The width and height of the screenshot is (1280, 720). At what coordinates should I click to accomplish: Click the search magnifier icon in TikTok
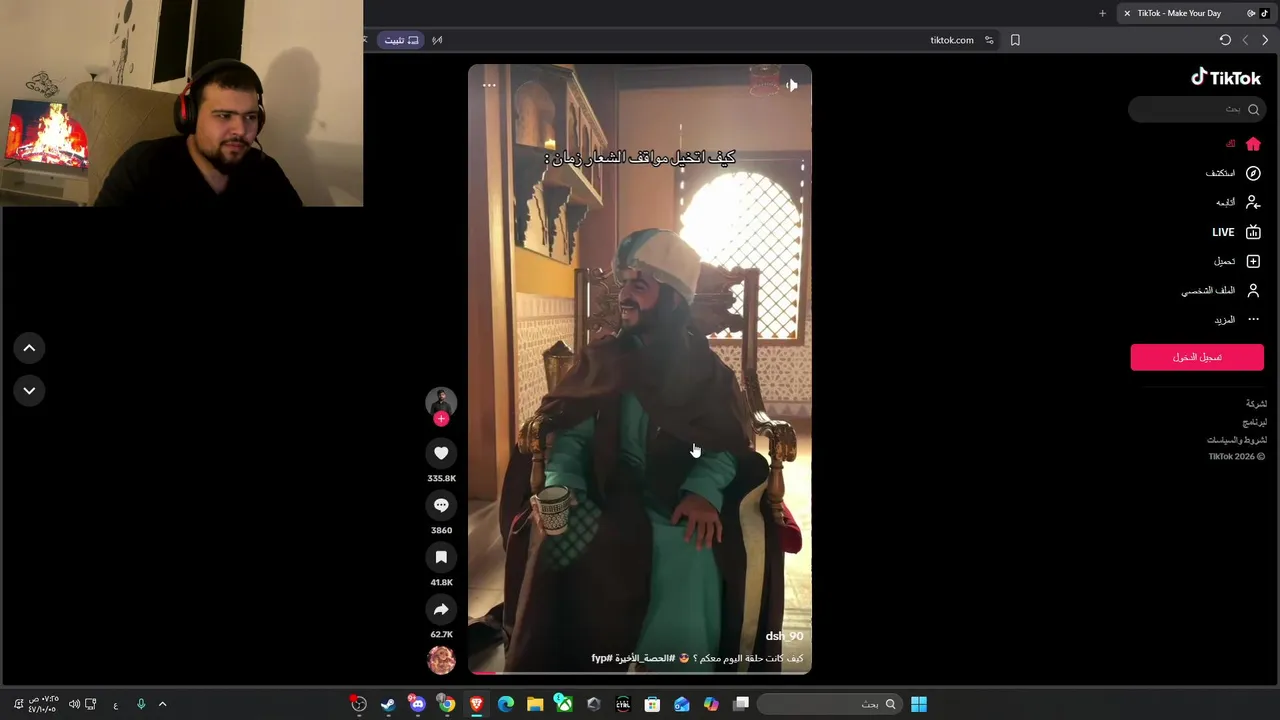pos(1253,109)
